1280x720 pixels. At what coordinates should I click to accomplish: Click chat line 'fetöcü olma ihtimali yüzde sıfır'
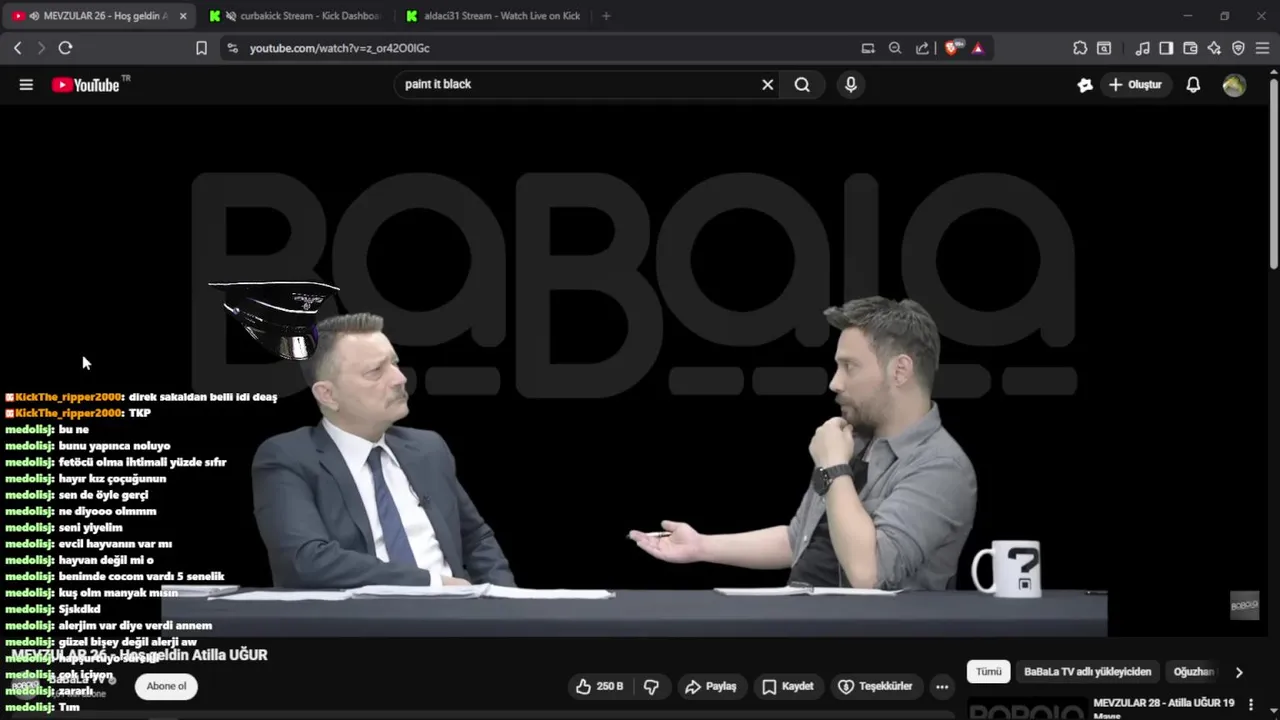pyautogui.click(x=143, y=462)
